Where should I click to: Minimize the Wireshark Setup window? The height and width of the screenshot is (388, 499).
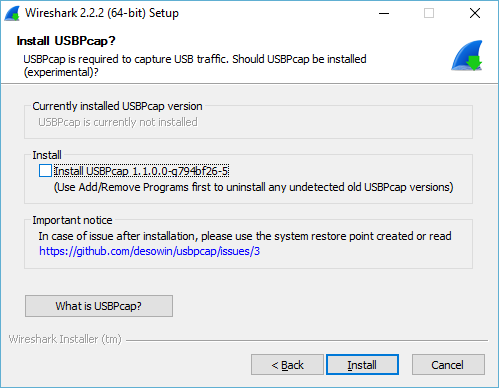point(384,13)
